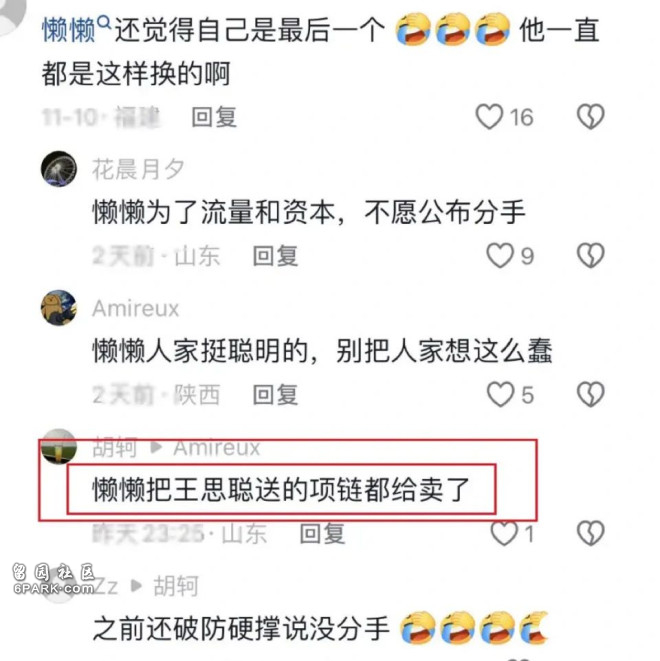Like the comment with 16 likes

point(489,116)
